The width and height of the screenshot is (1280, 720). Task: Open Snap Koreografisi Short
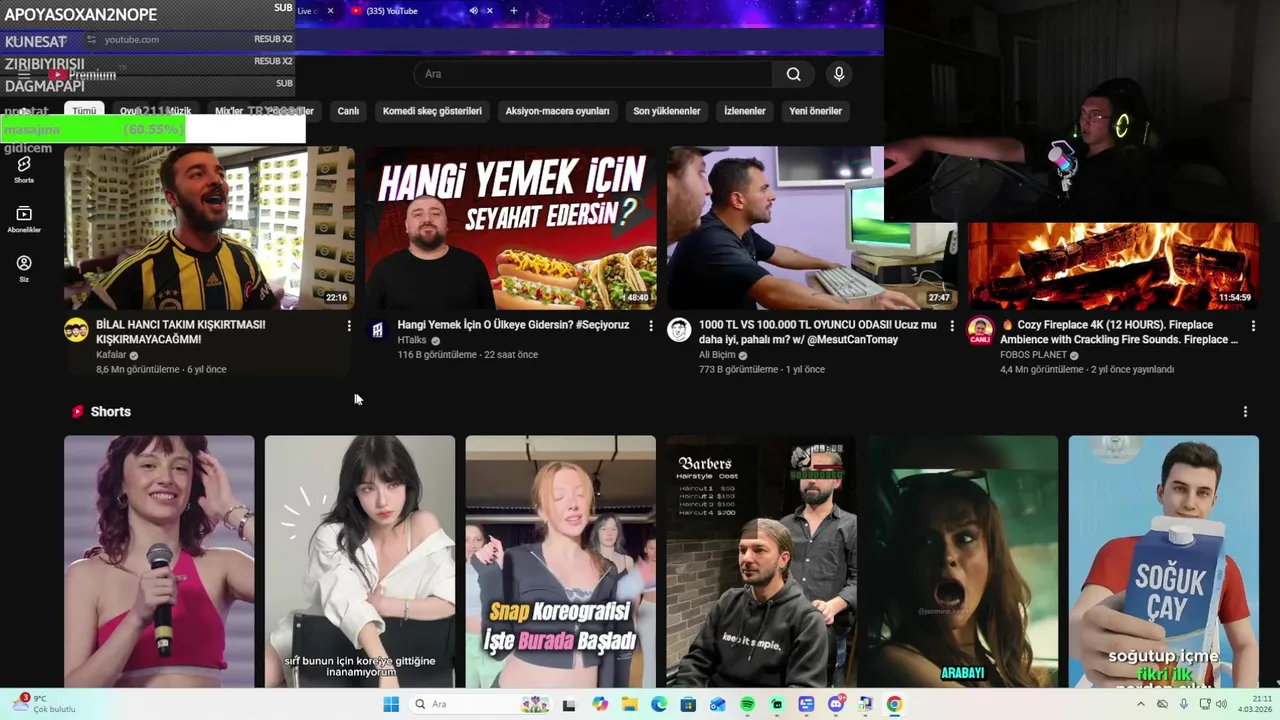tap(560, 561)
